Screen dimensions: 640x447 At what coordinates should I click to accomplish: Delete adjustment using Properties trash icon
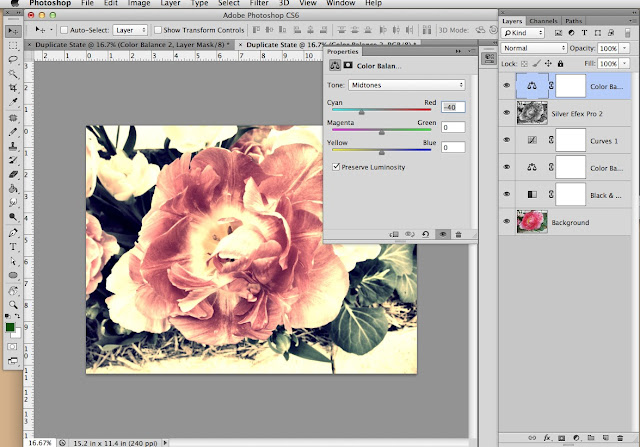(x=458, y=233)
